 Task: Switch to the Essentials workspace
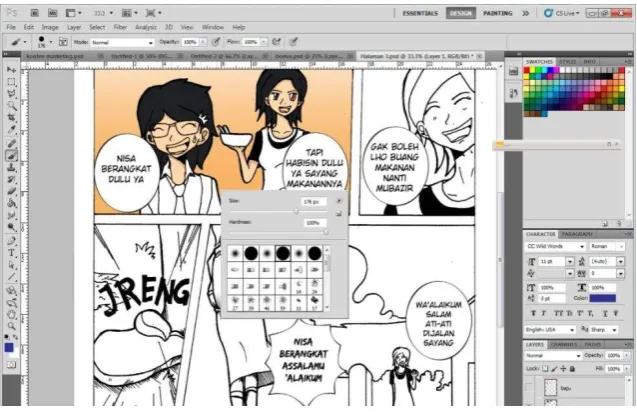tap(420, 13)
